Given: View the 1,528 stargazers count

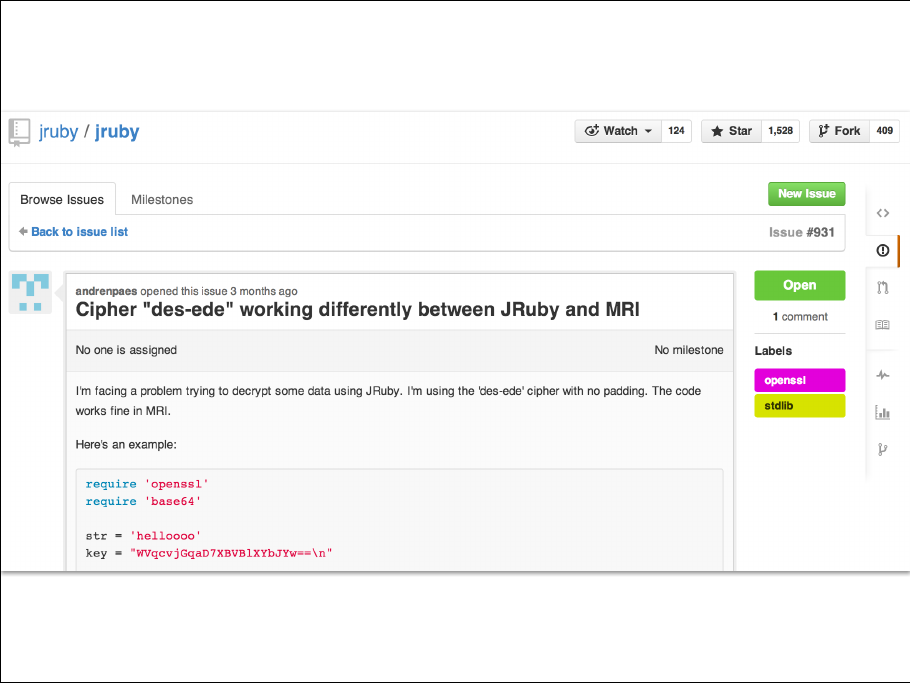Looking at the screenshot, I should tap(780, 131).
